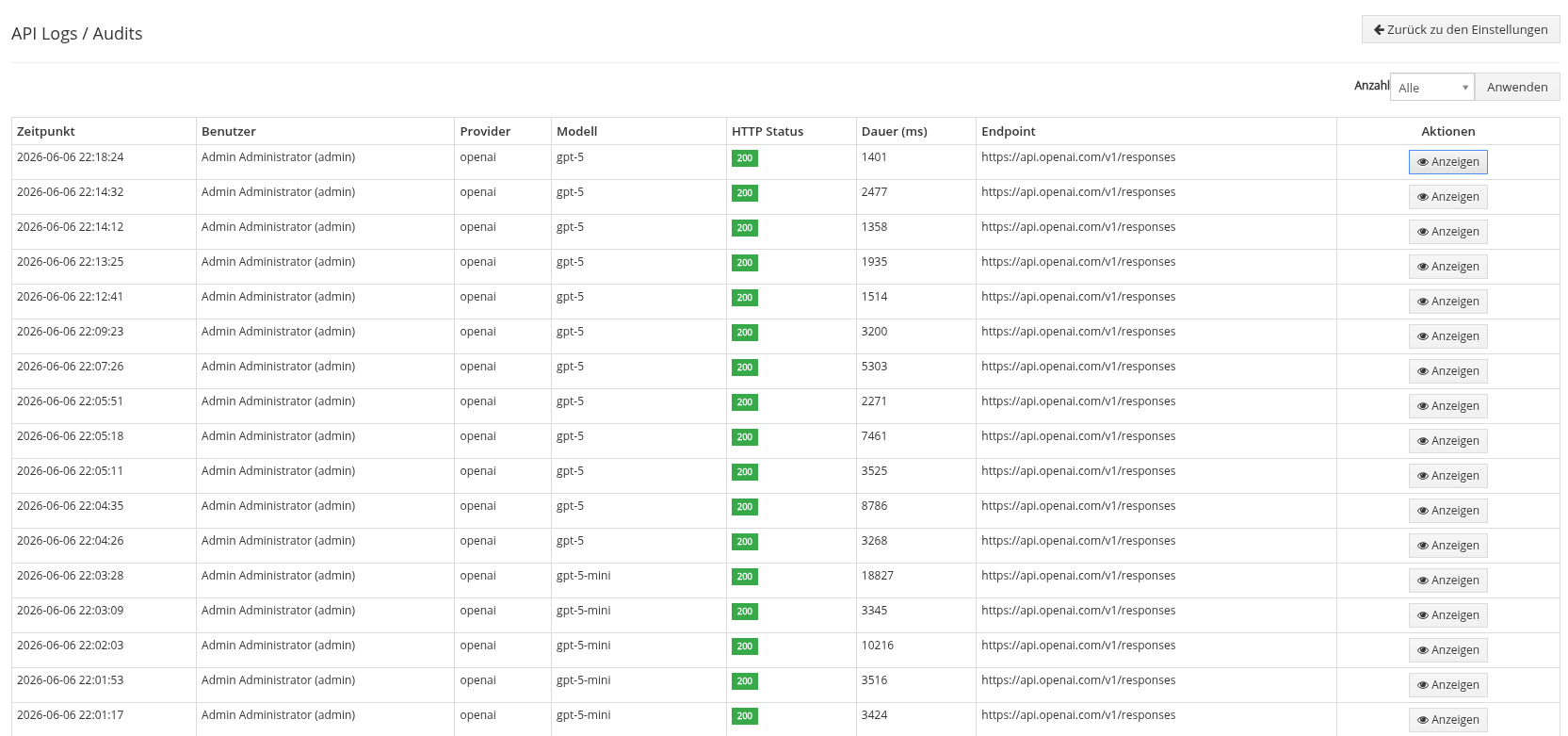Open the Anzahl dropdown showing Alle

tap(1432, 88)
